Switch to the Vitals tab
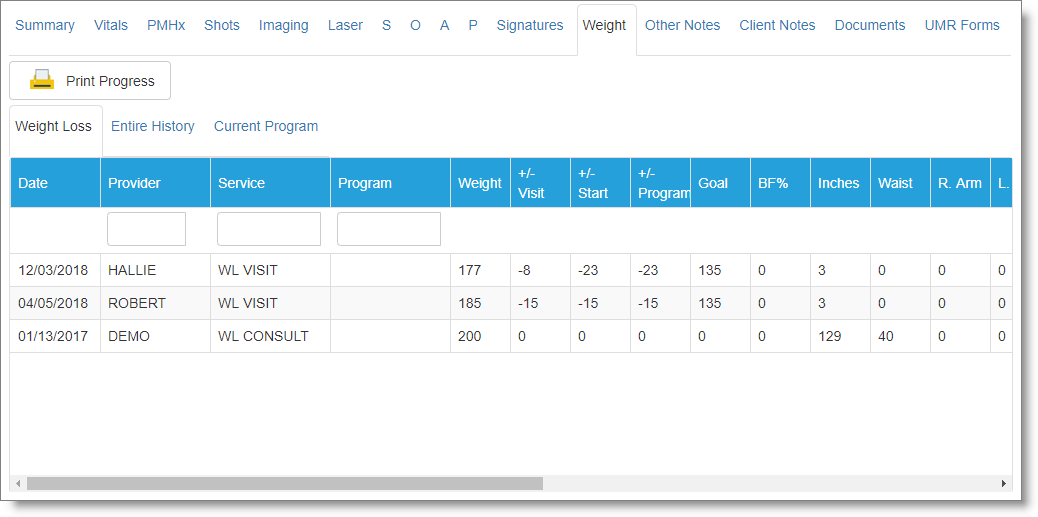1038x517 pixels. (111, 25)
